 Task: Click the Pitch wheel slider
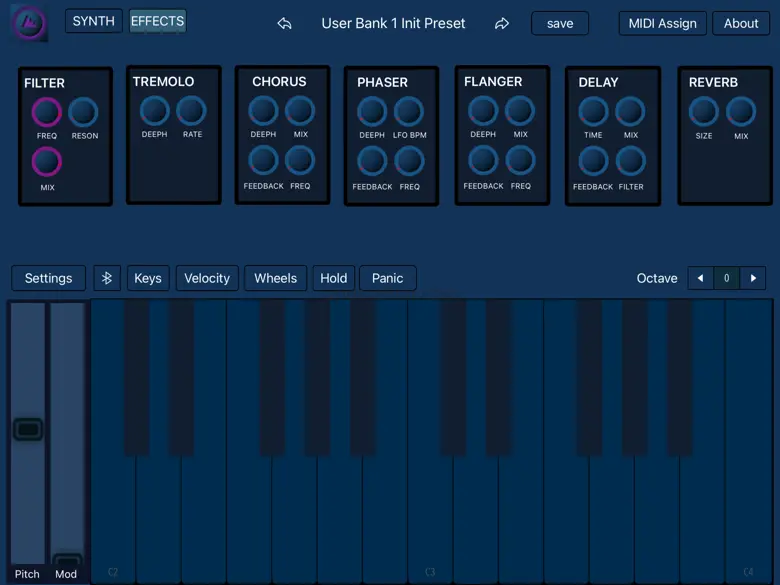point(28,430)
